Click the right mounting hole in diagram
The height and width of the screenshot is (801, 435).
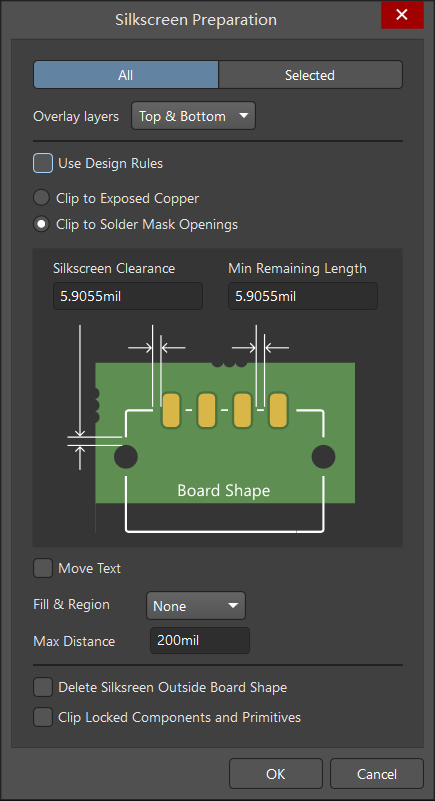tap(324, 457)
